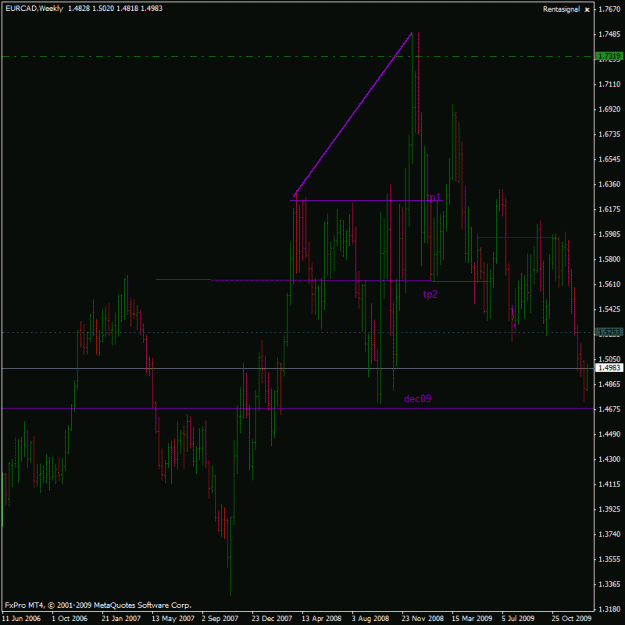Click the 1 Oct 2006 date label
Screen dimensions: 625x625
point(69,618)
